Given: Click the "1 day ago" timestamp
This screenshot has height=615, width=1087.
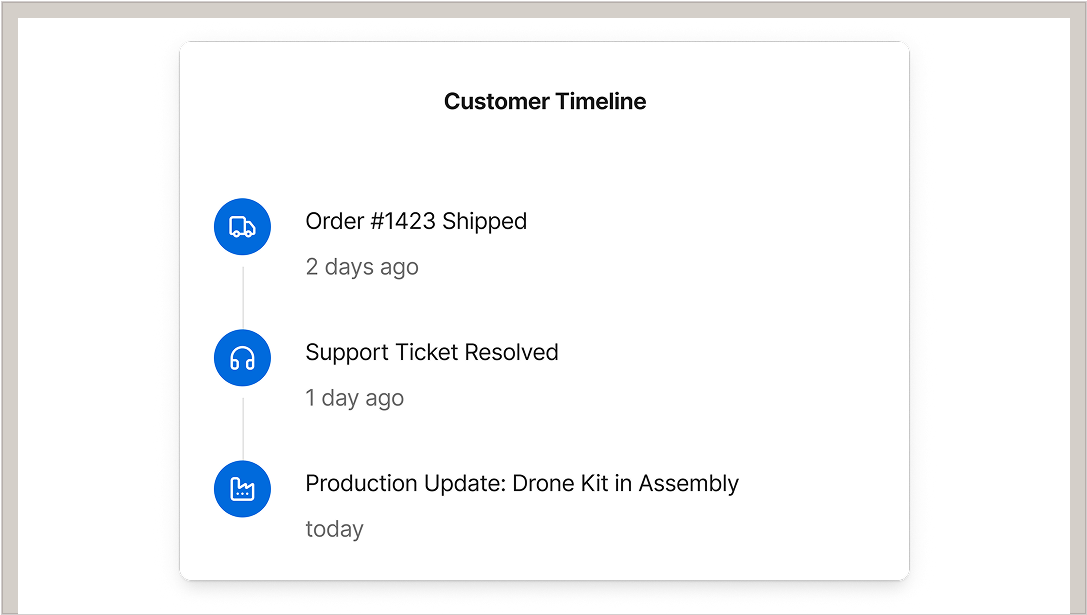Looking at the screenshot, I should pyautogui.click(x=355, y=398).
